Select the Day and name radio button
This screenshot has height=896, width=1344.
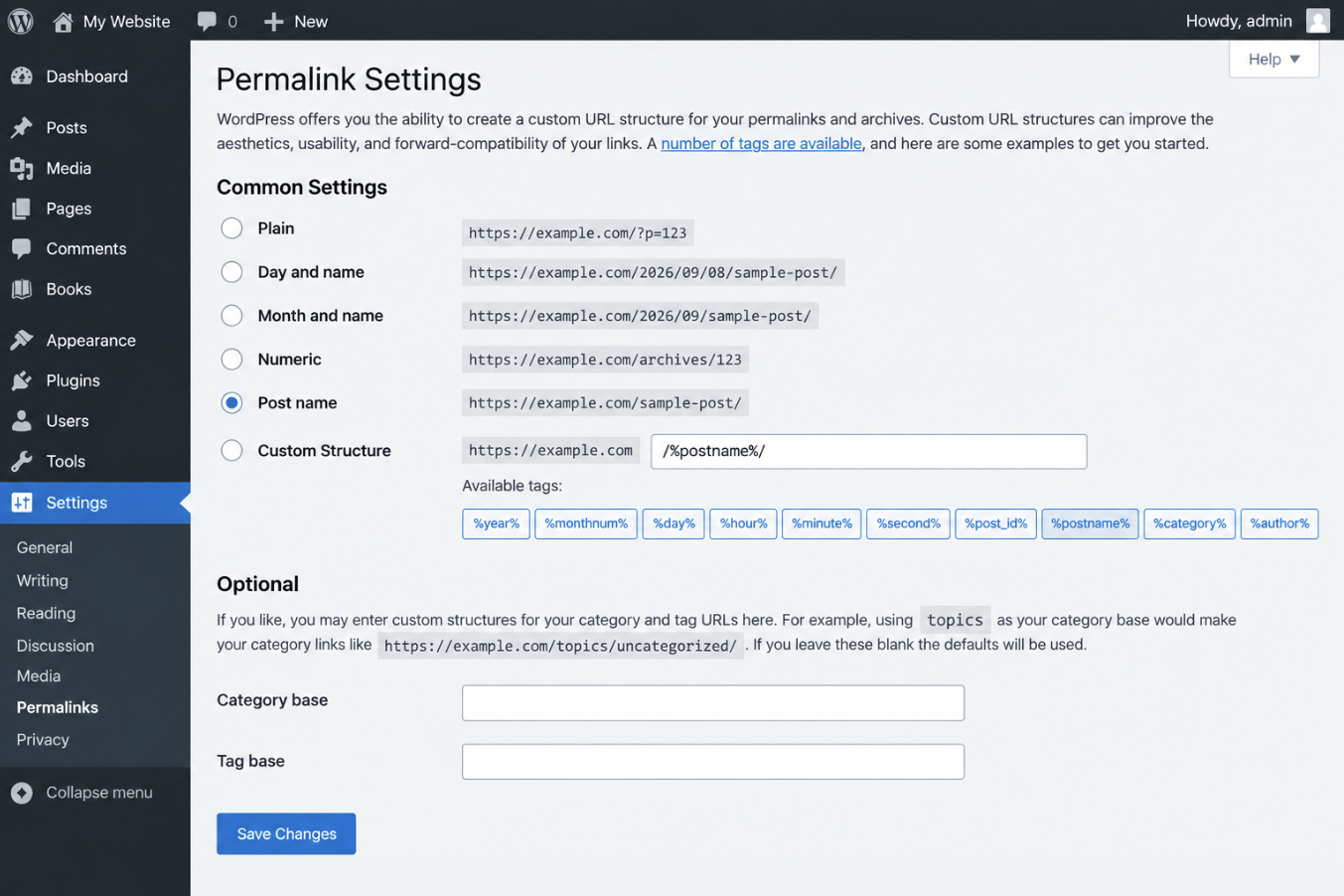point(231,272)
